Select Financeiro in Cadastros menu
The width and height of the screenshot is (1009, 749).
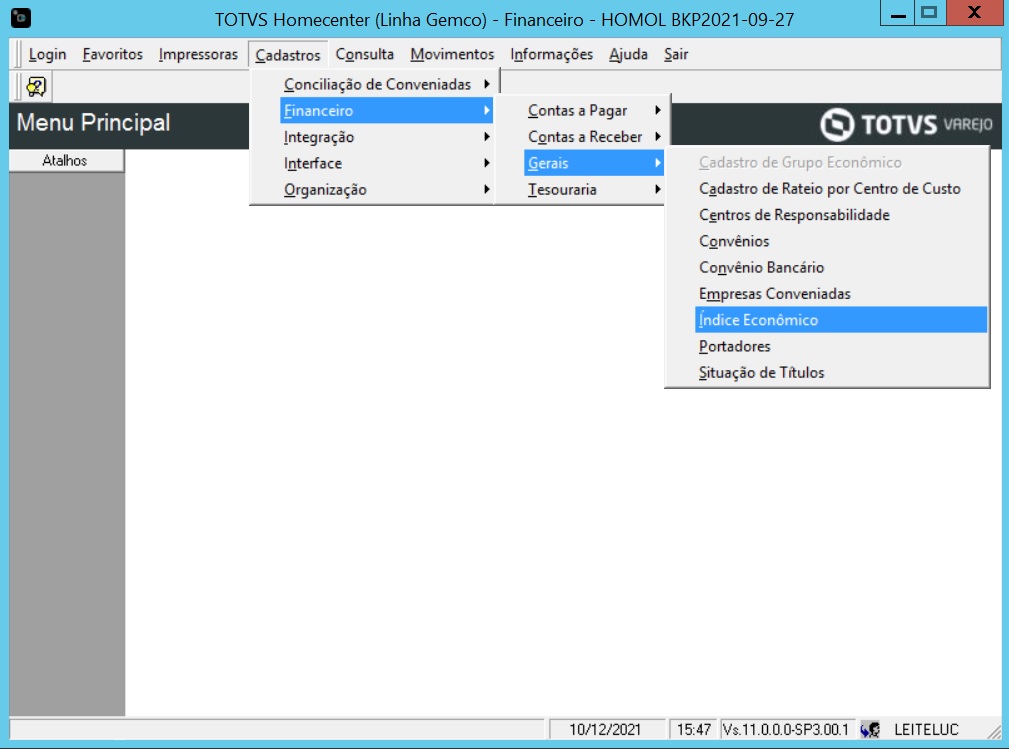(387, 111)
